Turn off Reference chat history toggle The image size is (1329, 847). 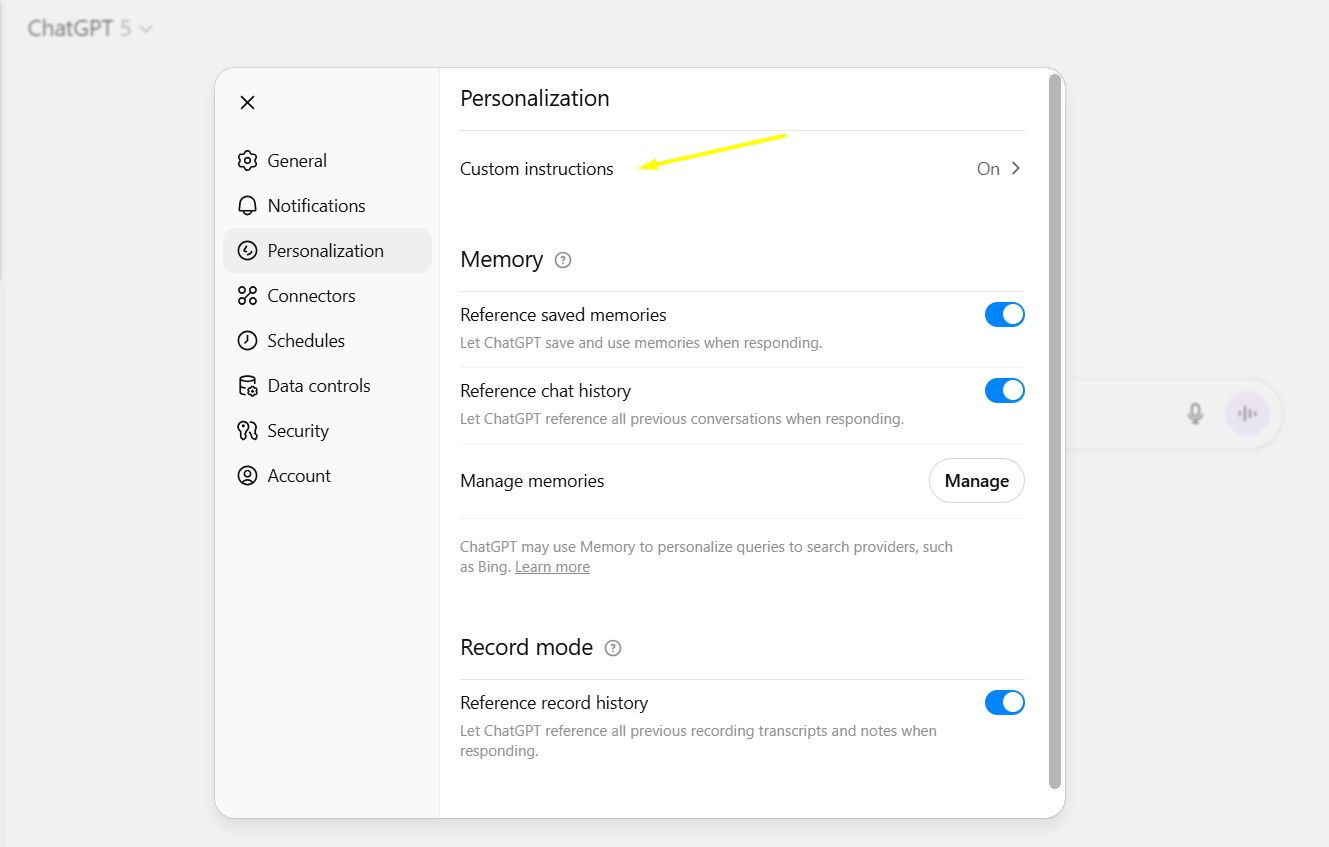coord(1004,391)
